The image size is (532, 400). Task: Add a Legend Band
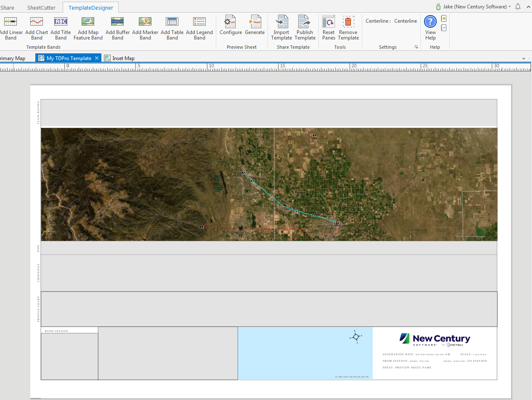200,28
